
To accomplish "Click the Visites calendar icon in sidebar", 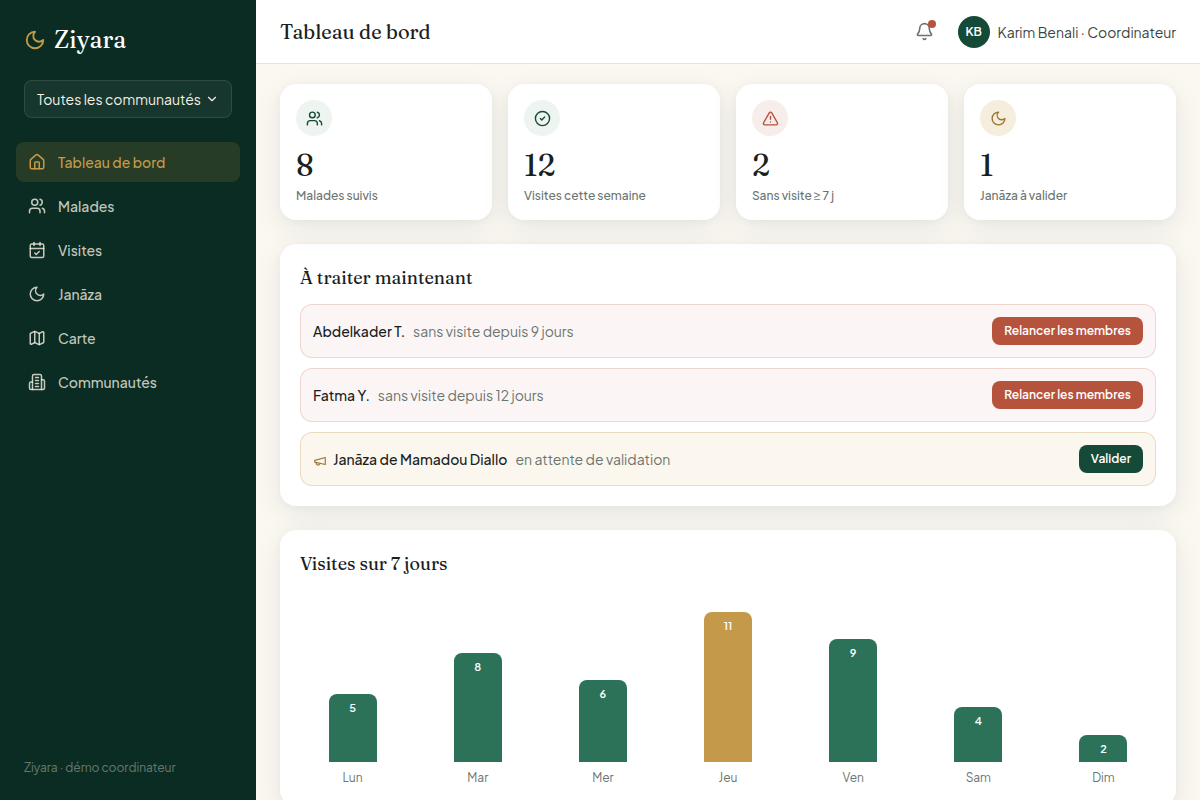I will coord(37,250).
